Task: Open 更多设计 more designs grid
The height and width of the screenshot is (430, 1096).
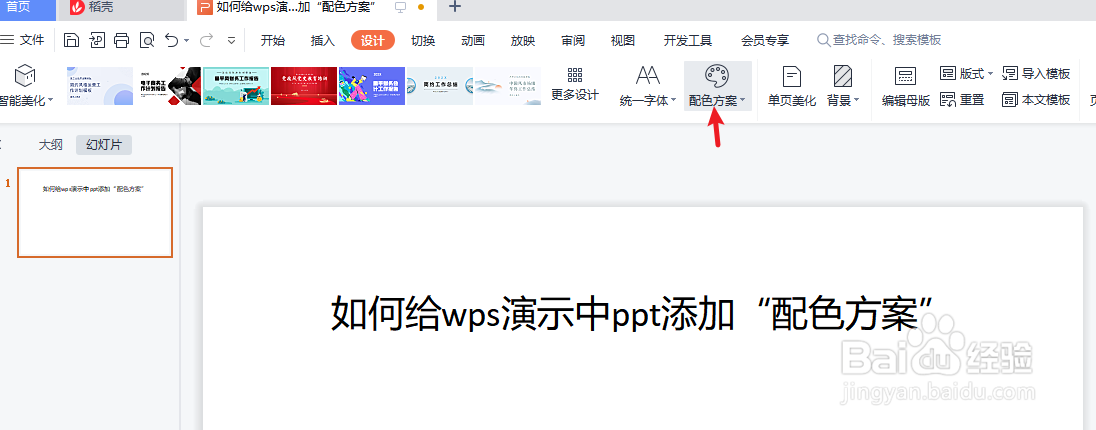Action: pyautogui.click(x=575, y=85)
